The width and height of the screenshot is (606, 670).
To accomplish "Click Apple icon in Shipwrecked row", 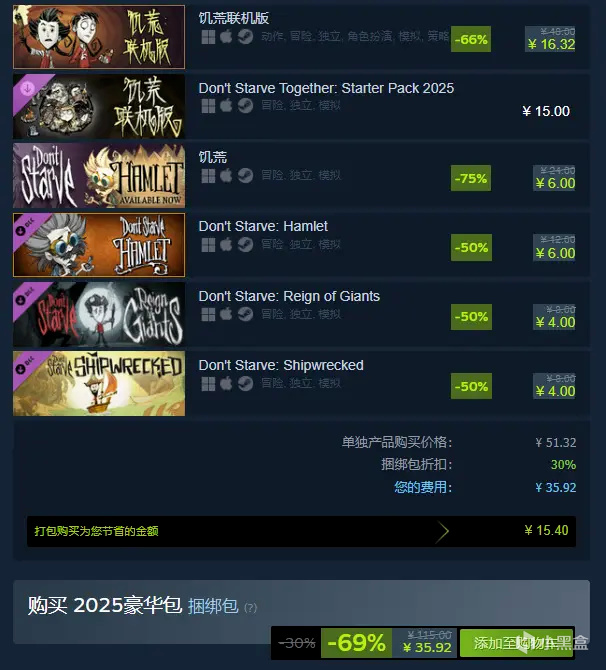I will [226, 383].
